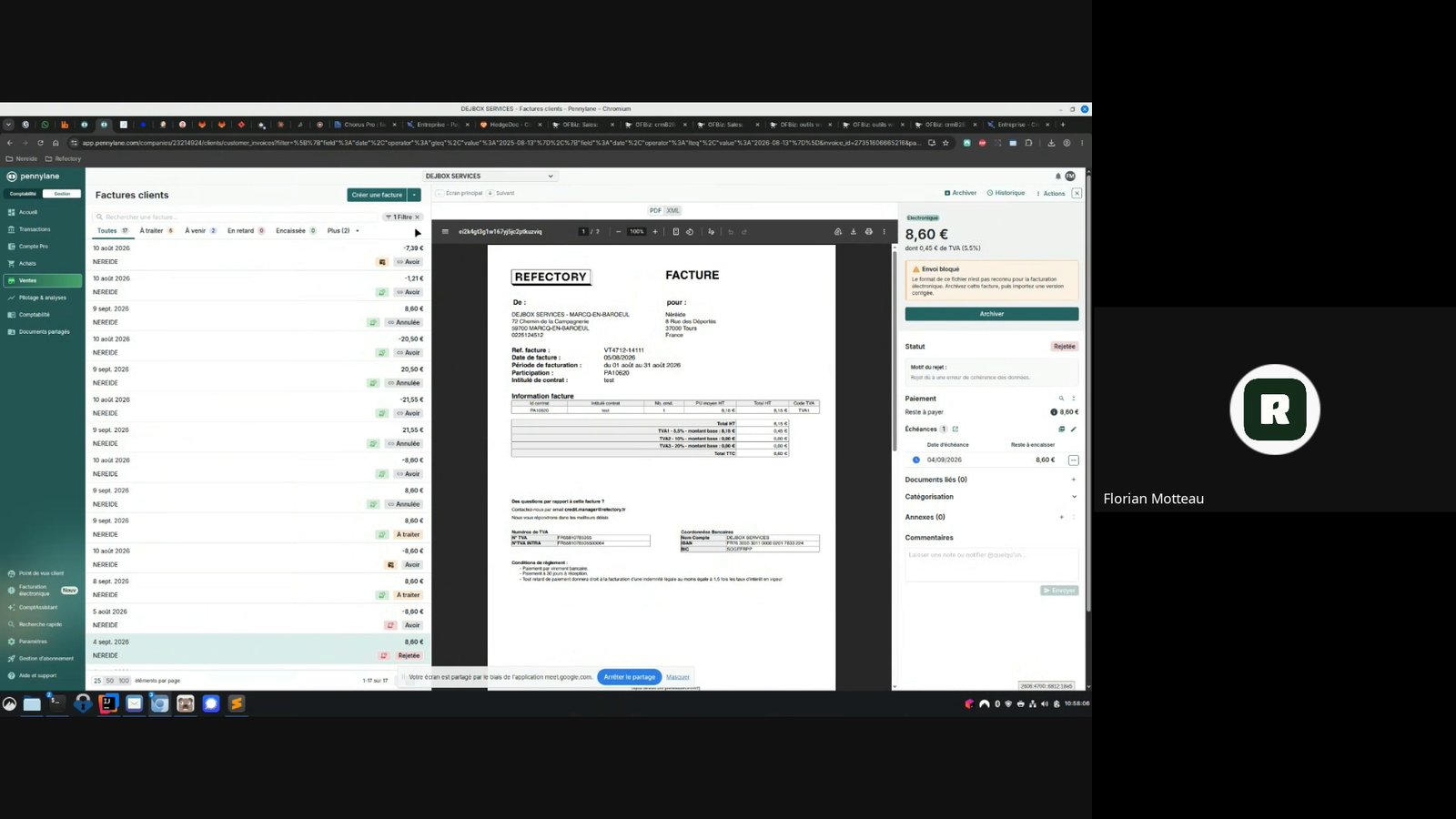This screenshot has width=1456, height=819.
Task: Select the Encaissée tab
Action: (x=296, y=231)
